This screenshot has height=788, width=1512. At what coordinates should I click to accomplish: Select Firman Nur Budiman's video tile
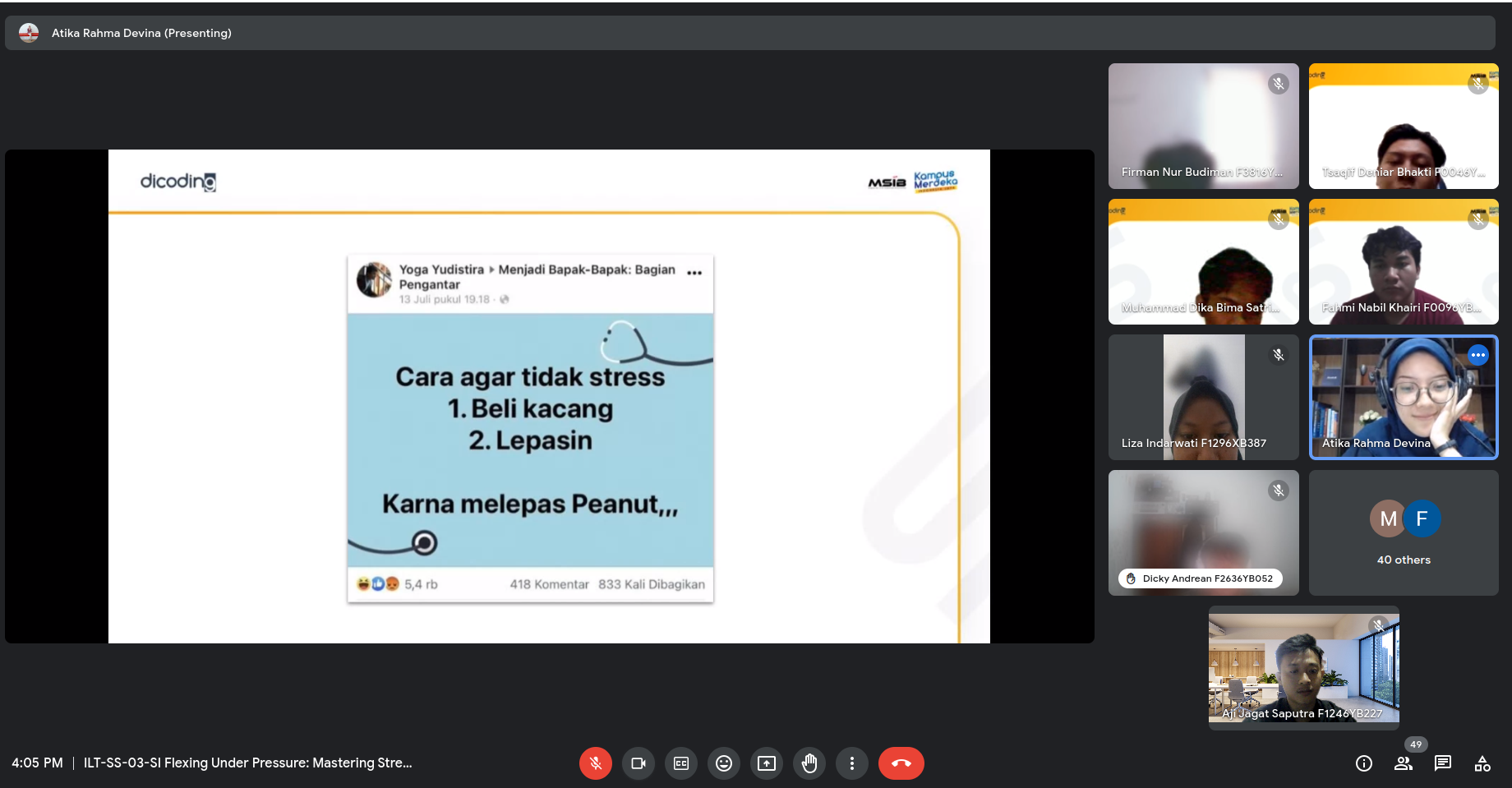point(1203,126)
